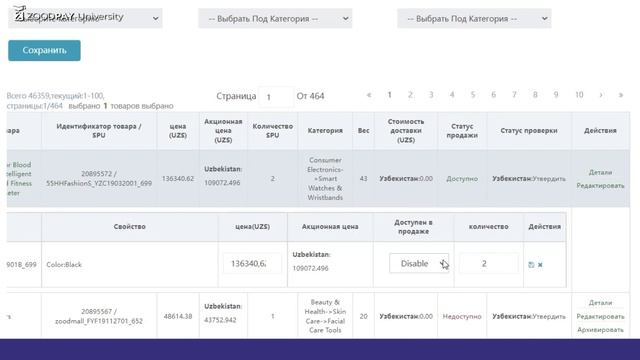640x360 pixels.
Task: Click the price value 48614.38
Action: tap(178, 316)
